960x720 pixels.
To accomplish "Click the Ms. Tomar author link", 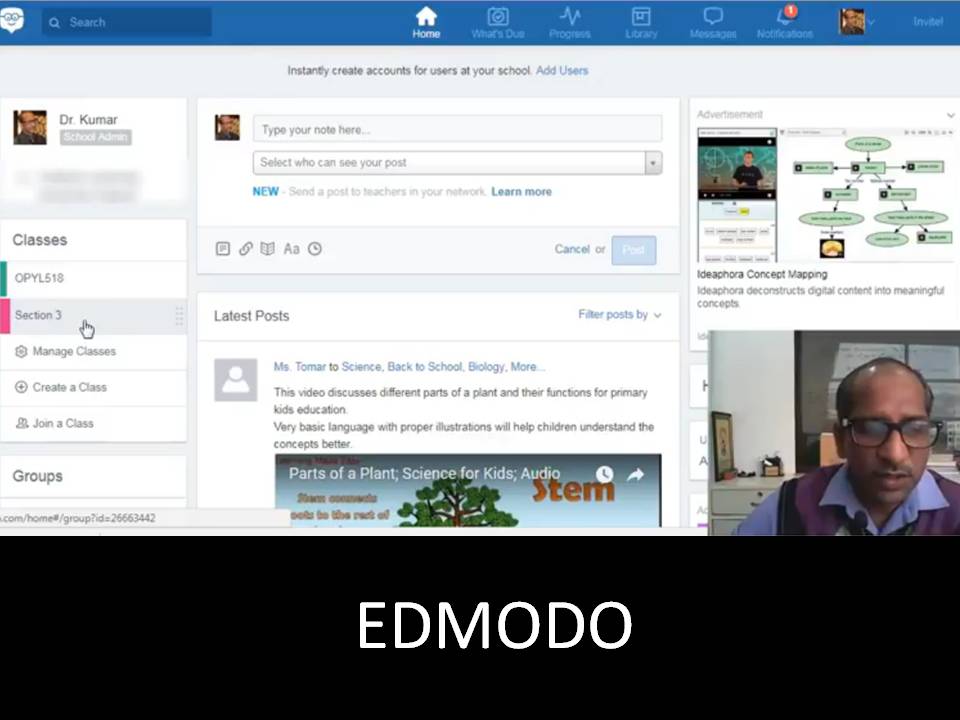I will (299, 367).
